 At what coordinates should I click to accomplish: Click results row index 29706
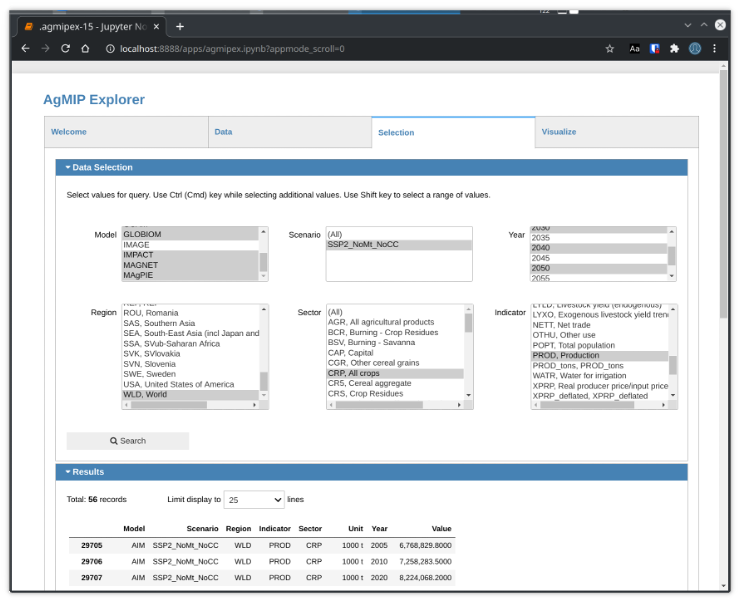pos(91,562)
